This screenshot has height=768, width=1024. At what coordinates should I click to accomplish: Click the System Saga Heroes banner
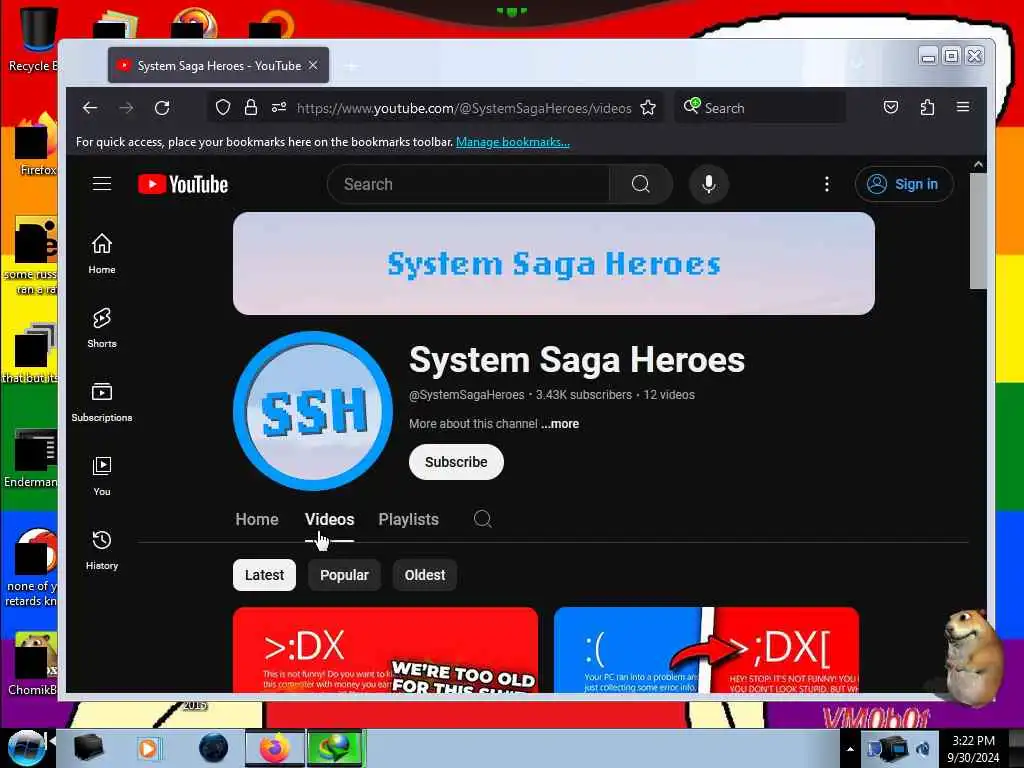tap(554, 263)
